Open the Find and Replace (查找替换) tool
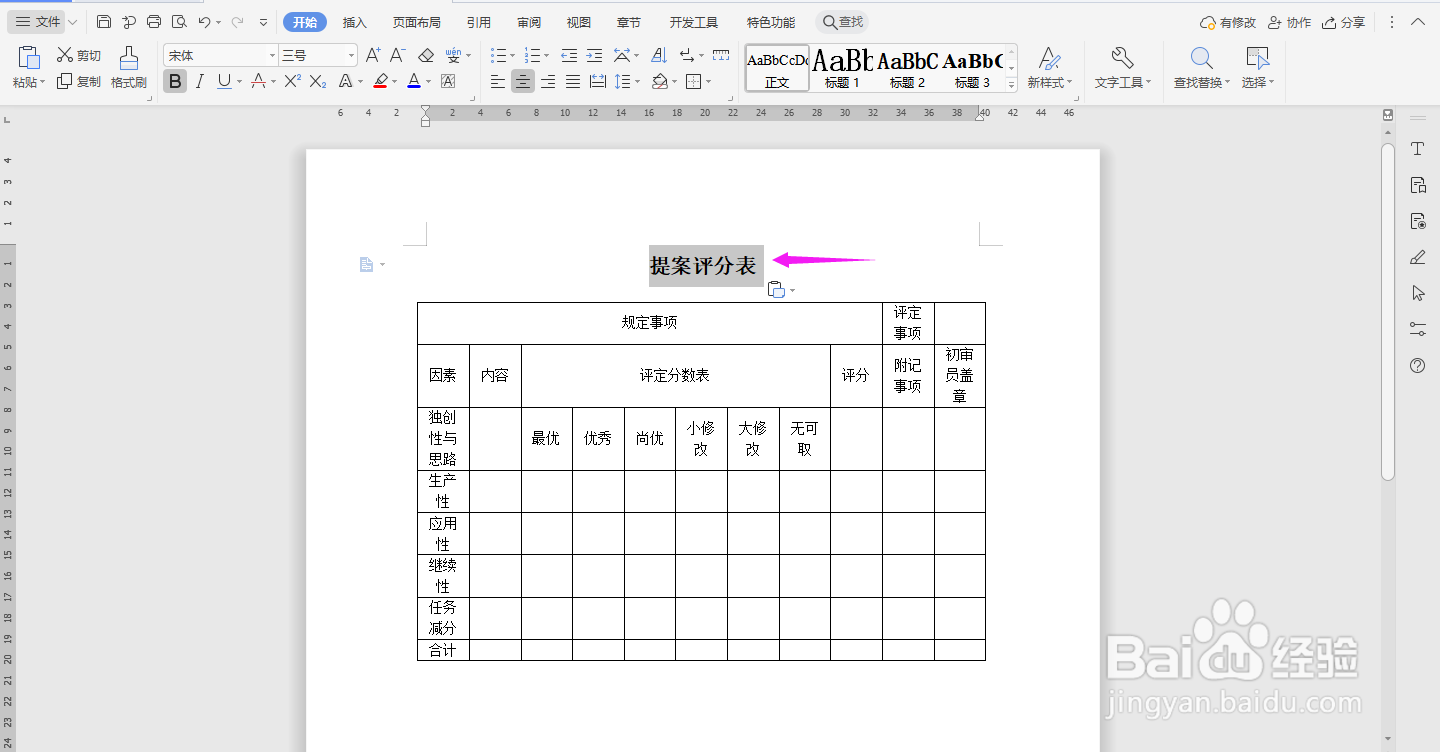The height and width of the screenshot is (752, 1440). (x=1199, y=68)
